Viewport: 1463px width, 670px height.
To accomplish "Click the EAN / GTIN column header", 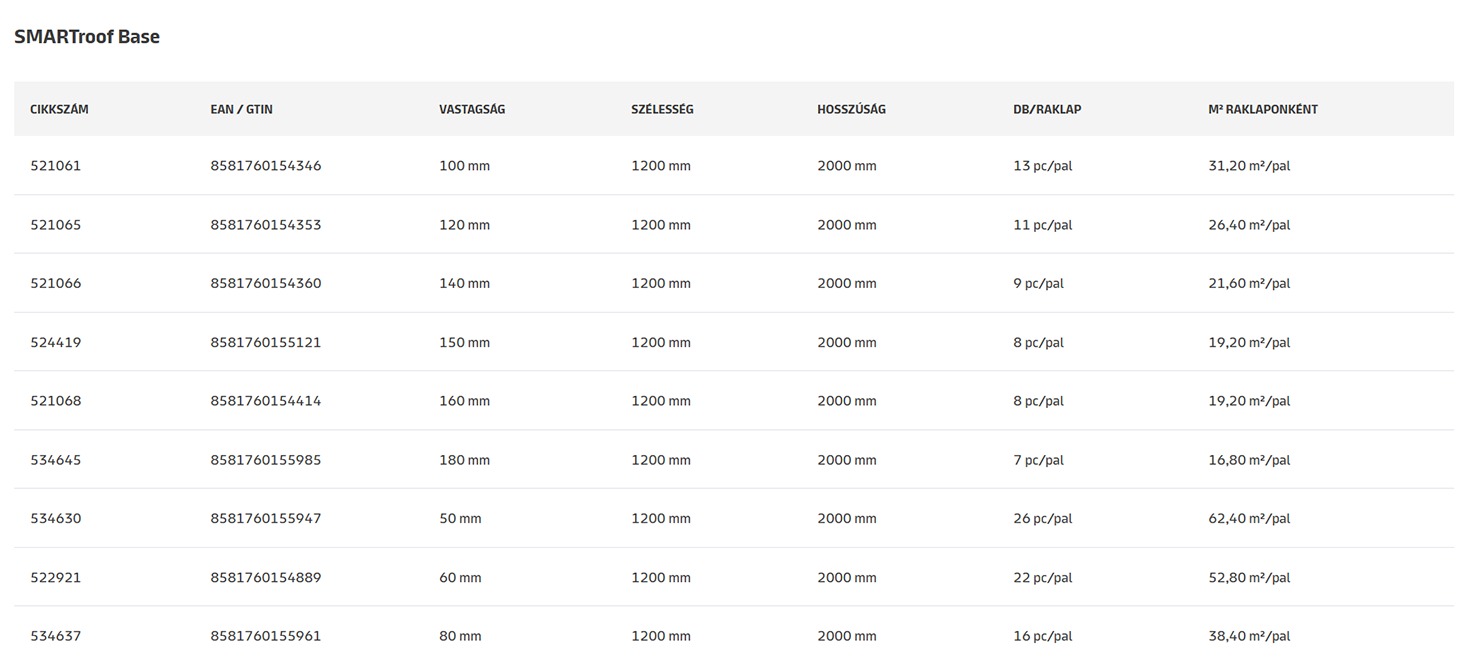I will (241, 109).
